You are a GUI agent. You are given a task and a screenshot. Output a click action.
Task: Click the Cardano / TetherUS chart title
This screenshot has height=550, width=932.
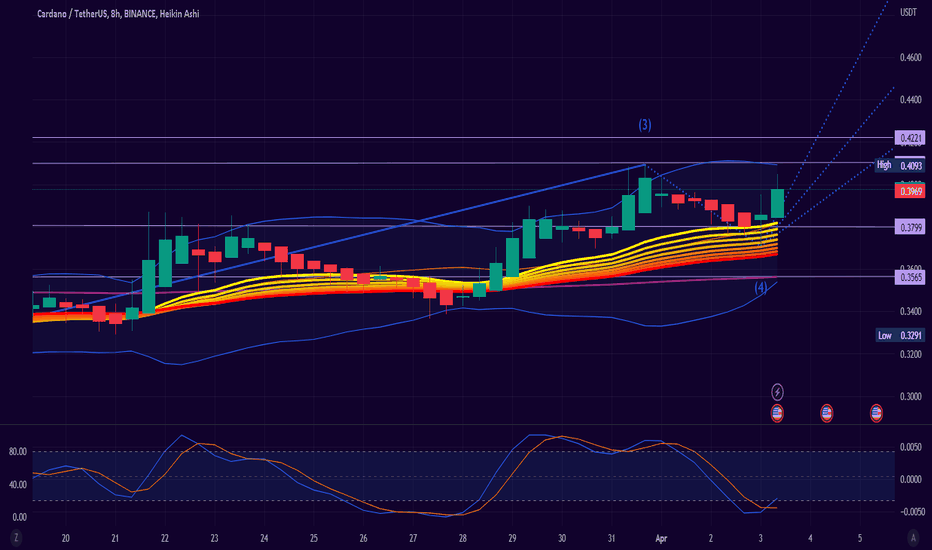(118, 14)
